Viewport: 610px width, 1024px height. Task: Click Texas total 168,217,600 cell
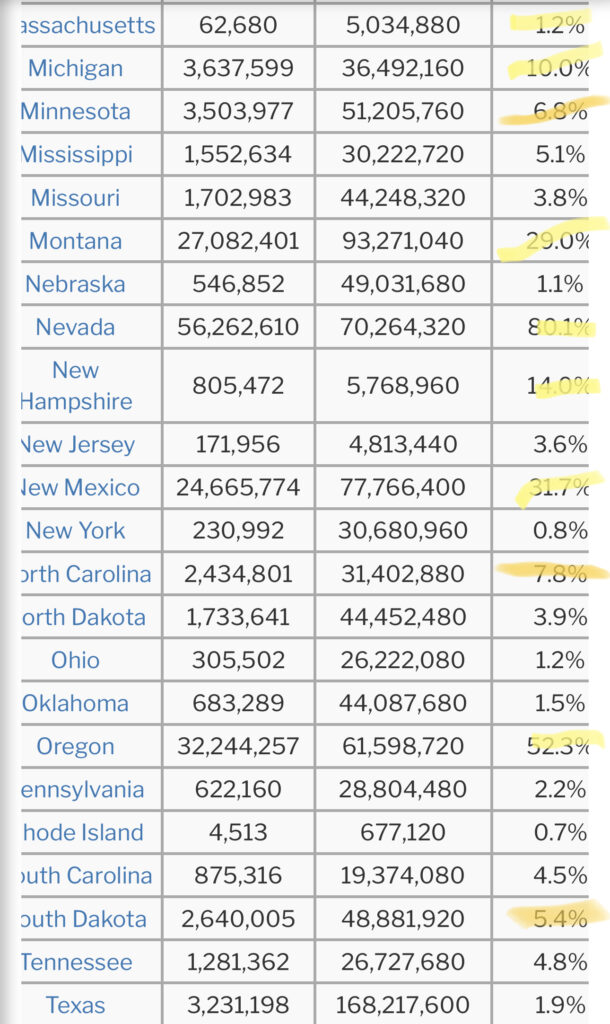click(x=403, y=1004)
